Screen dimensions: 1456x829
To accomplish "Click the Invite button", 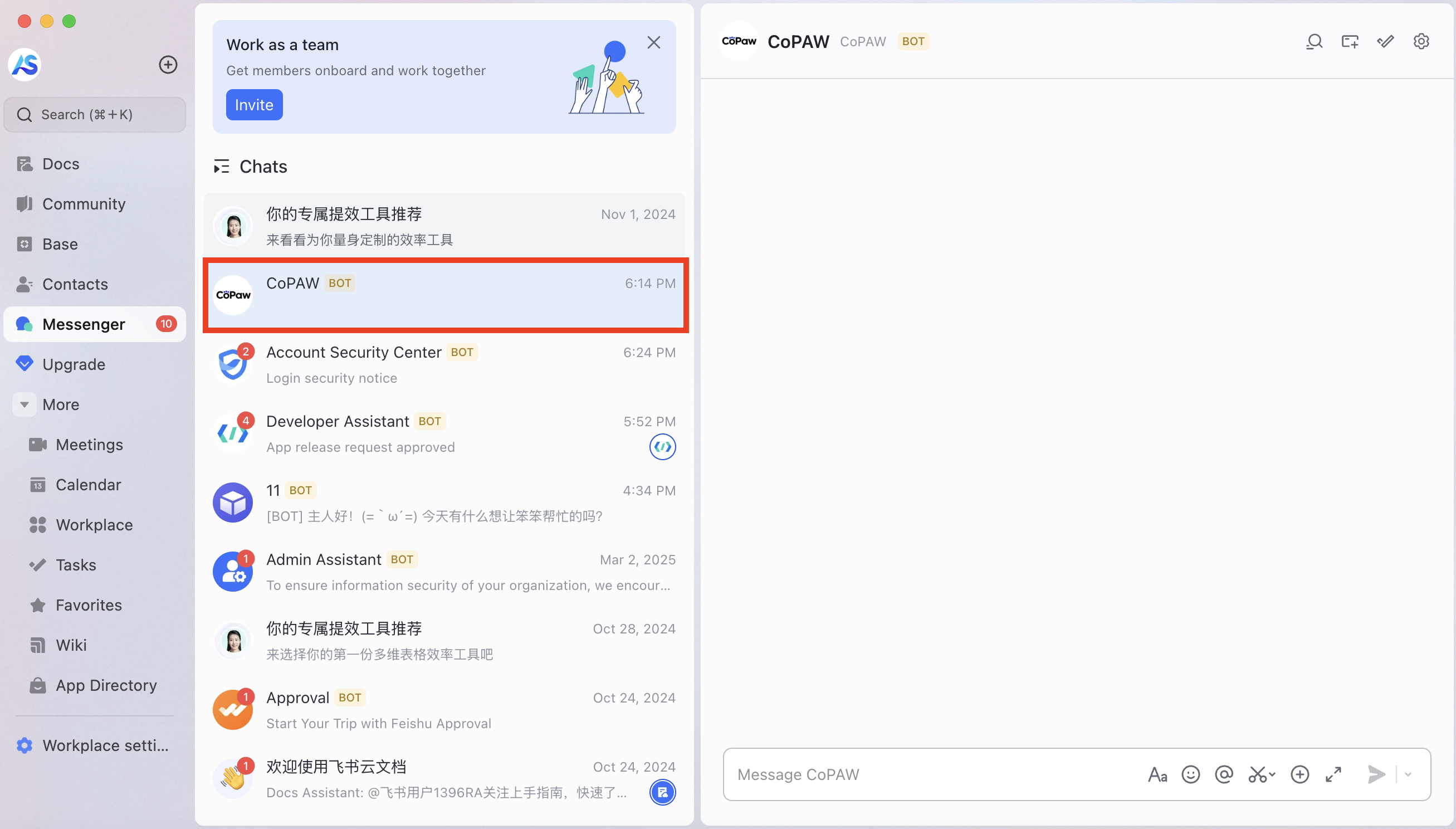I will 254,105.
